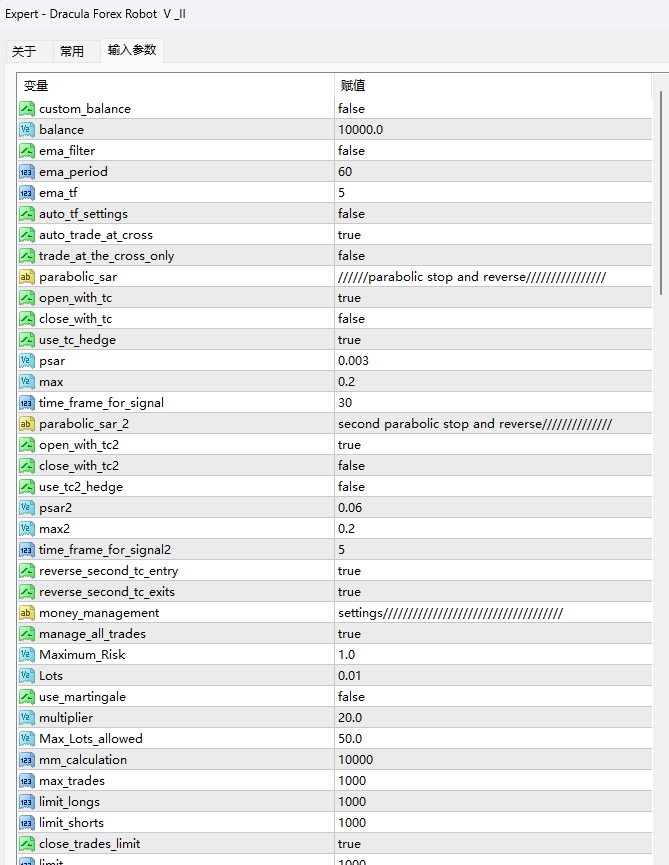Select the Maximum_Risk value 1.0
This screenshot has height=865, width=669.
pos(347,655)
